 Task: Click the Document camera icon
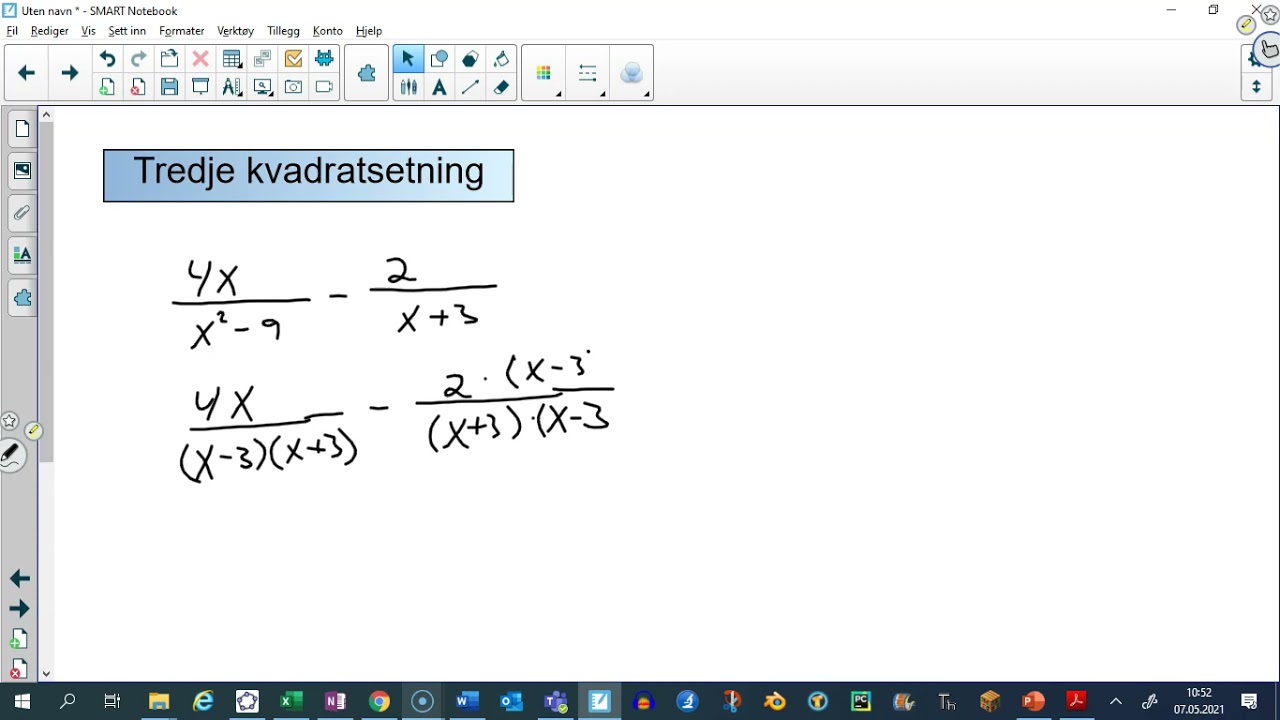coord(324,87)
